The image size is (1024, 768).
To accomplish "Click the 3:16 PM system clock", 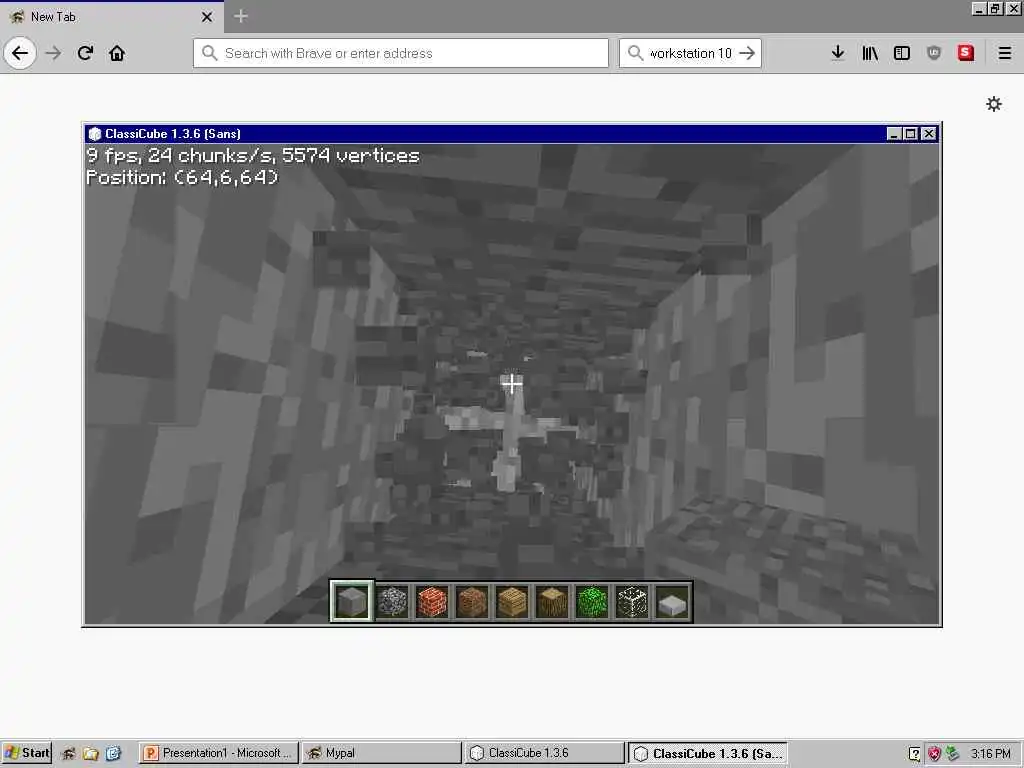I will [990, 754].
